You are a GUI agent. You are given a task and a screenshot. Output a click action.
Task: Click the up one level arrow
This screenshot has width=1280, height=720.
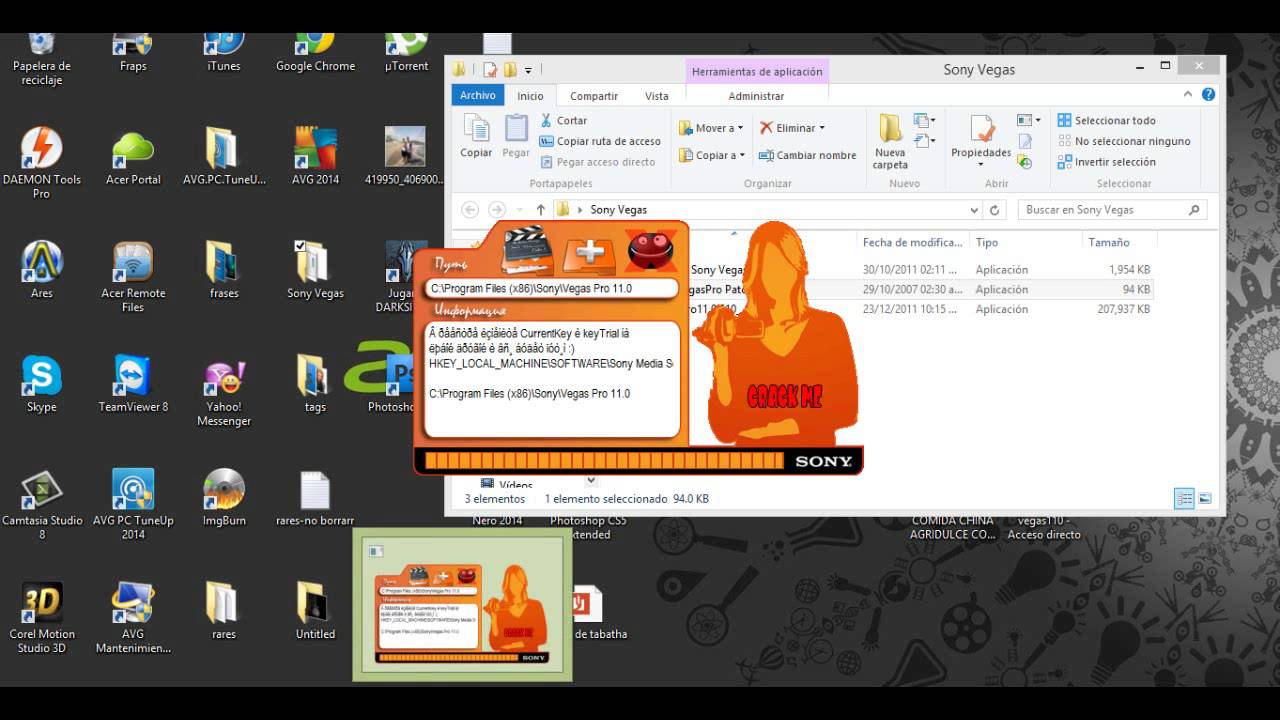[541, 210]
